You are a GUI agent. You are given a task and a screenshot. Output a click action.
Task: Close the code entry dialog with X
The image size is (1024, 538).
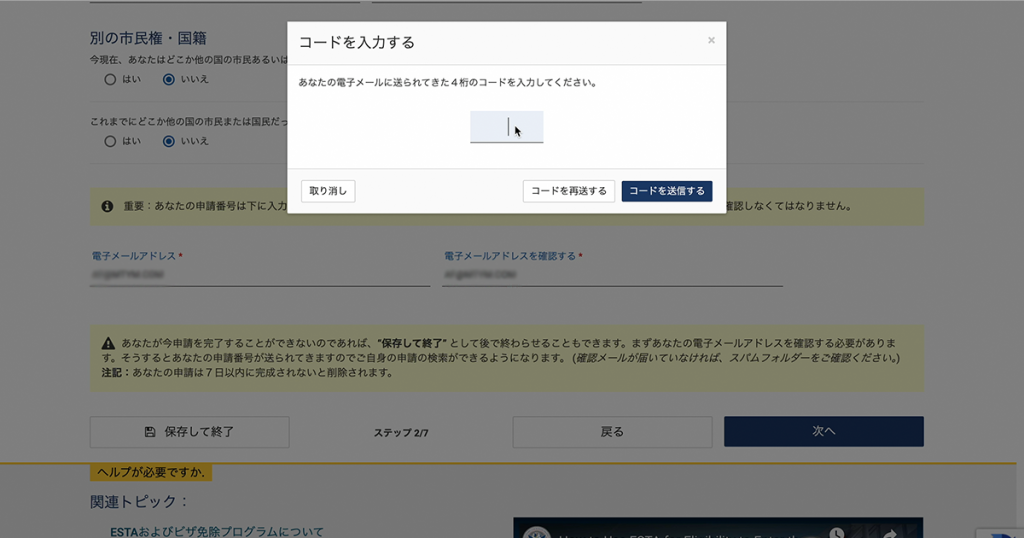point(711,41)
